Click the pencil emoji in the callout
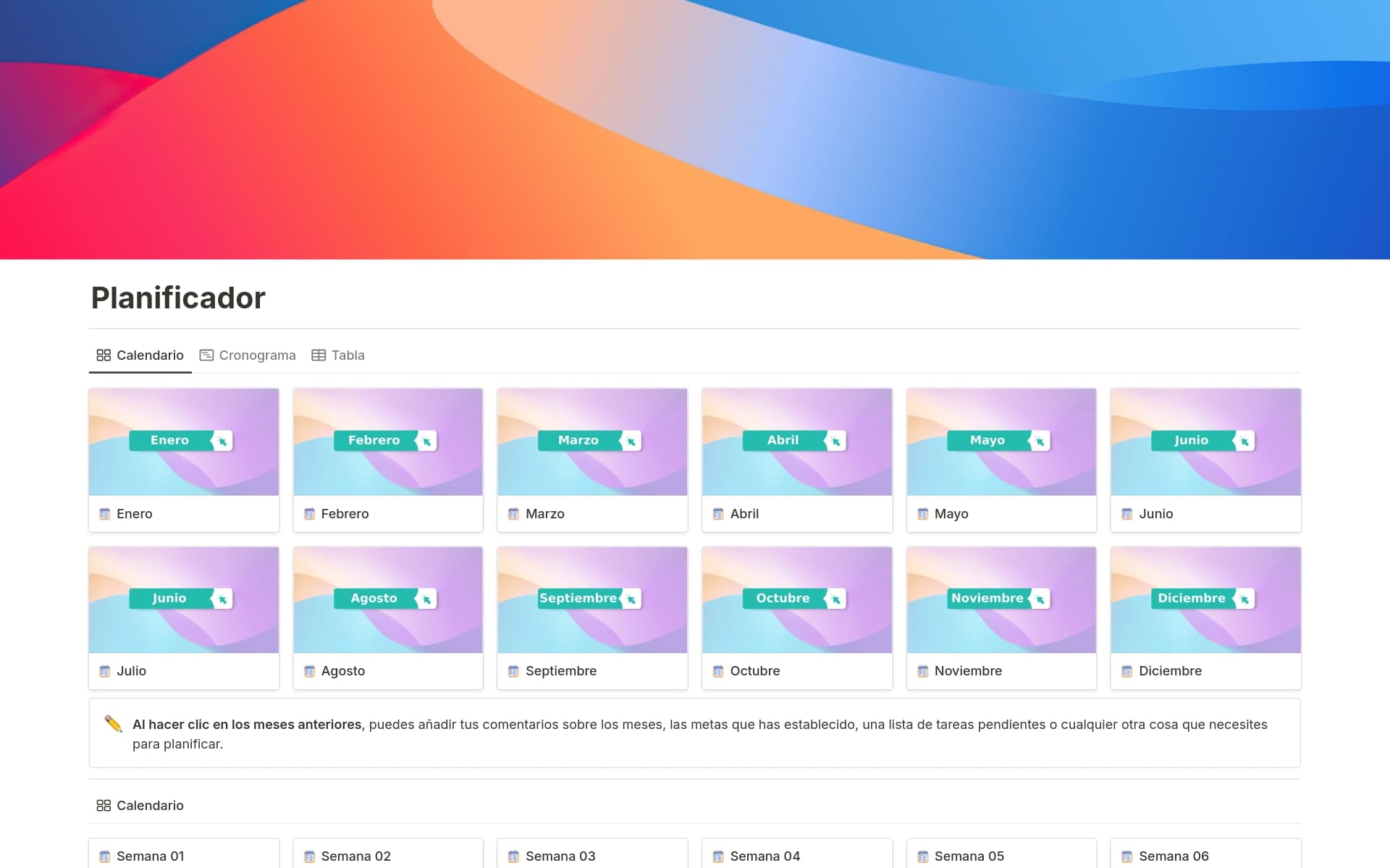Image resolution: width=1390 pixels, height=868 pixels. 113,724
